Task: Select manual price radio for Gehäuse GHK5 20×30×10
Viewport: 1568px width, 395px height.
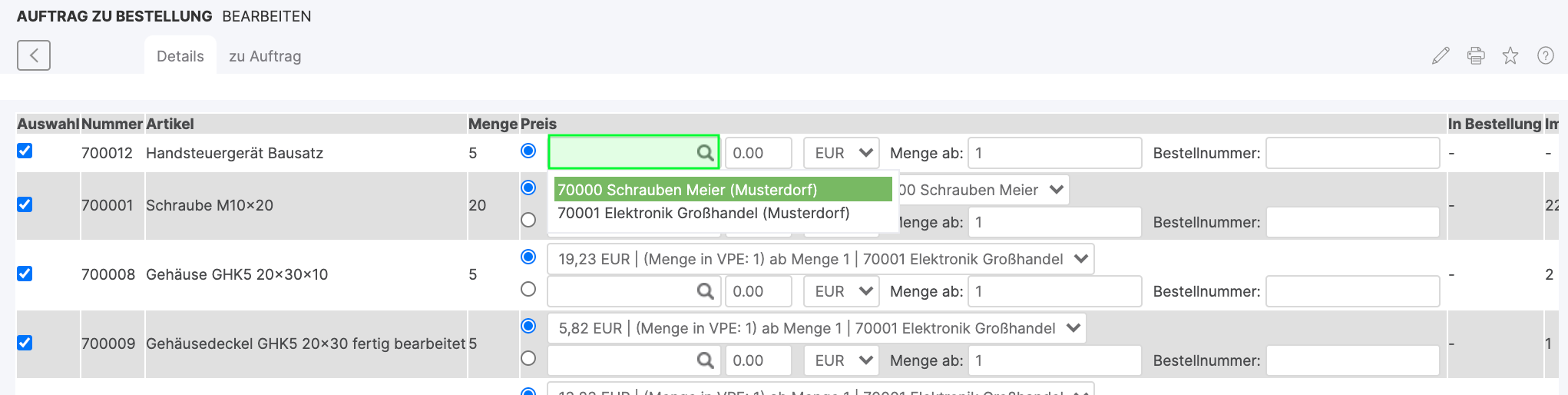Action: 528,289
